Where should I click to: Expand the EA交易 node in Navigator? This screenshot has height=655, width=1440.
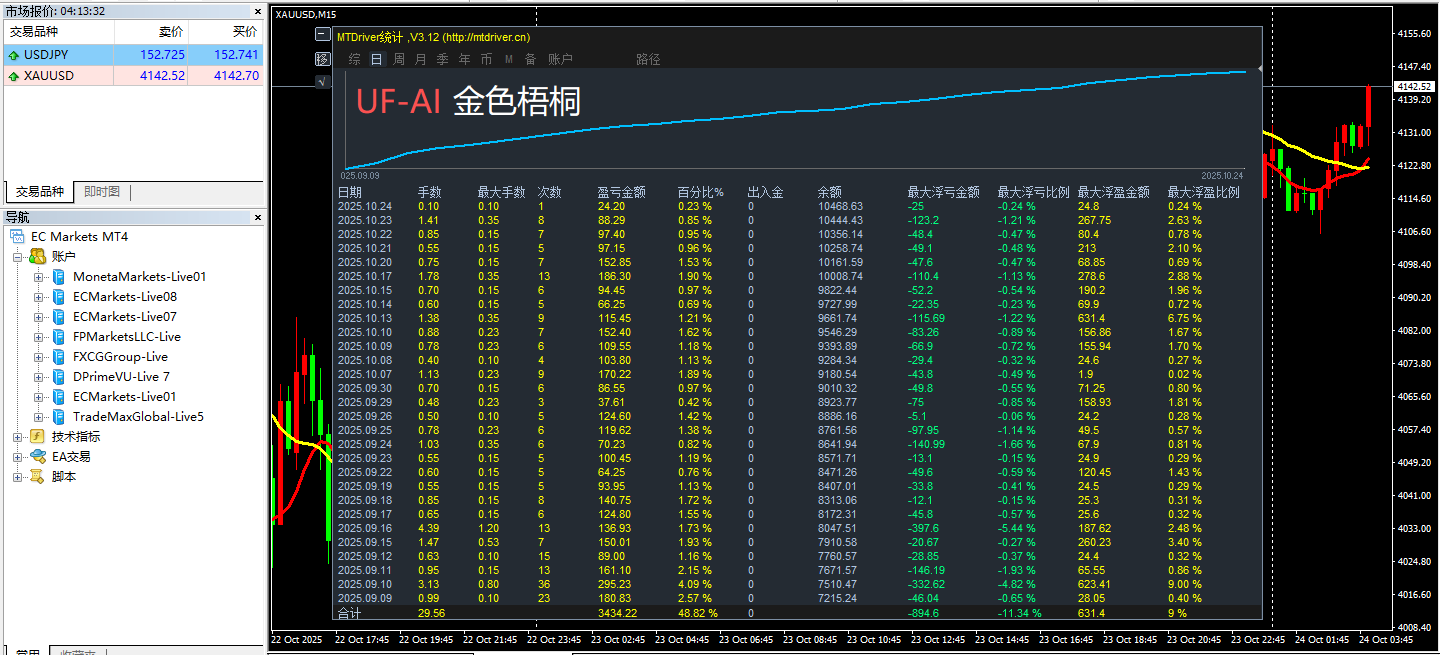pos(18,456)
